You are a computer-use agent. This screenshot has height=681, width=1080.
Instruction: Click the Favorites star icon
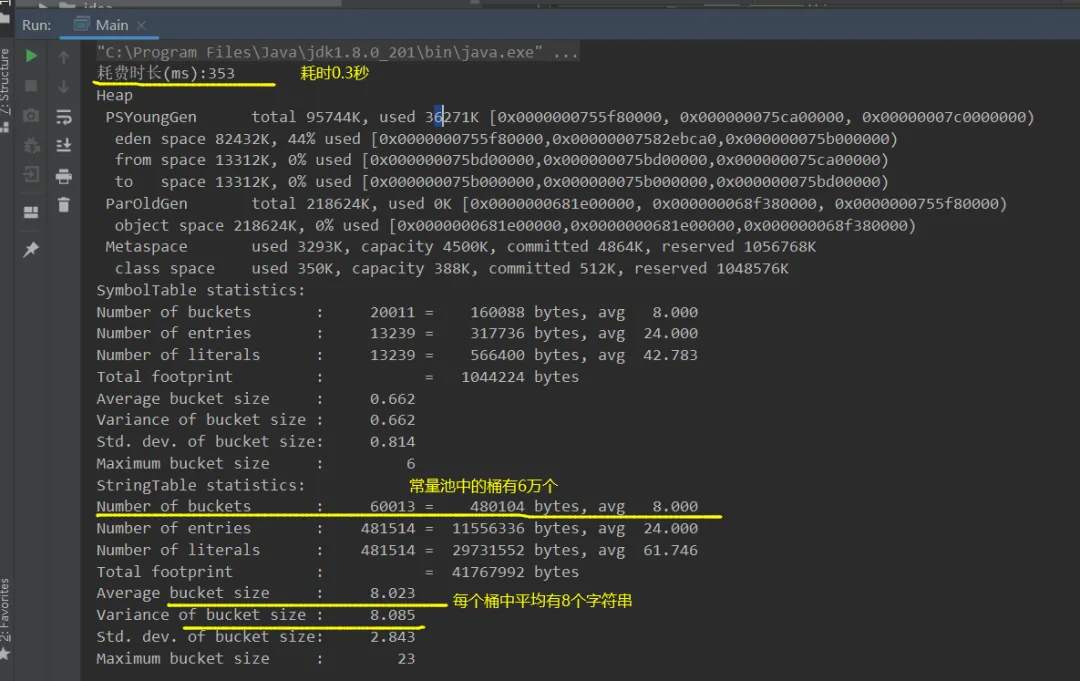(x=5, y=653)
